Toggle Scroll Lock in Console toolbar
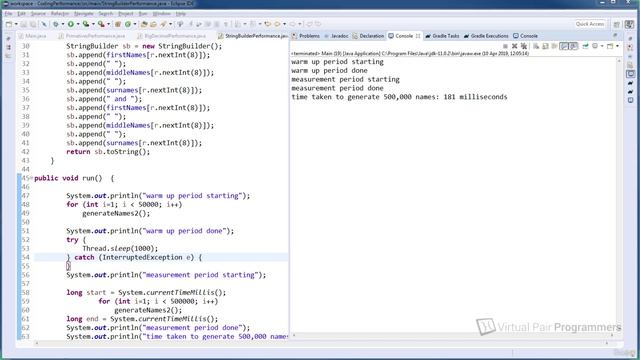Viewport: 640px width, 360px height. coord(545,46)
